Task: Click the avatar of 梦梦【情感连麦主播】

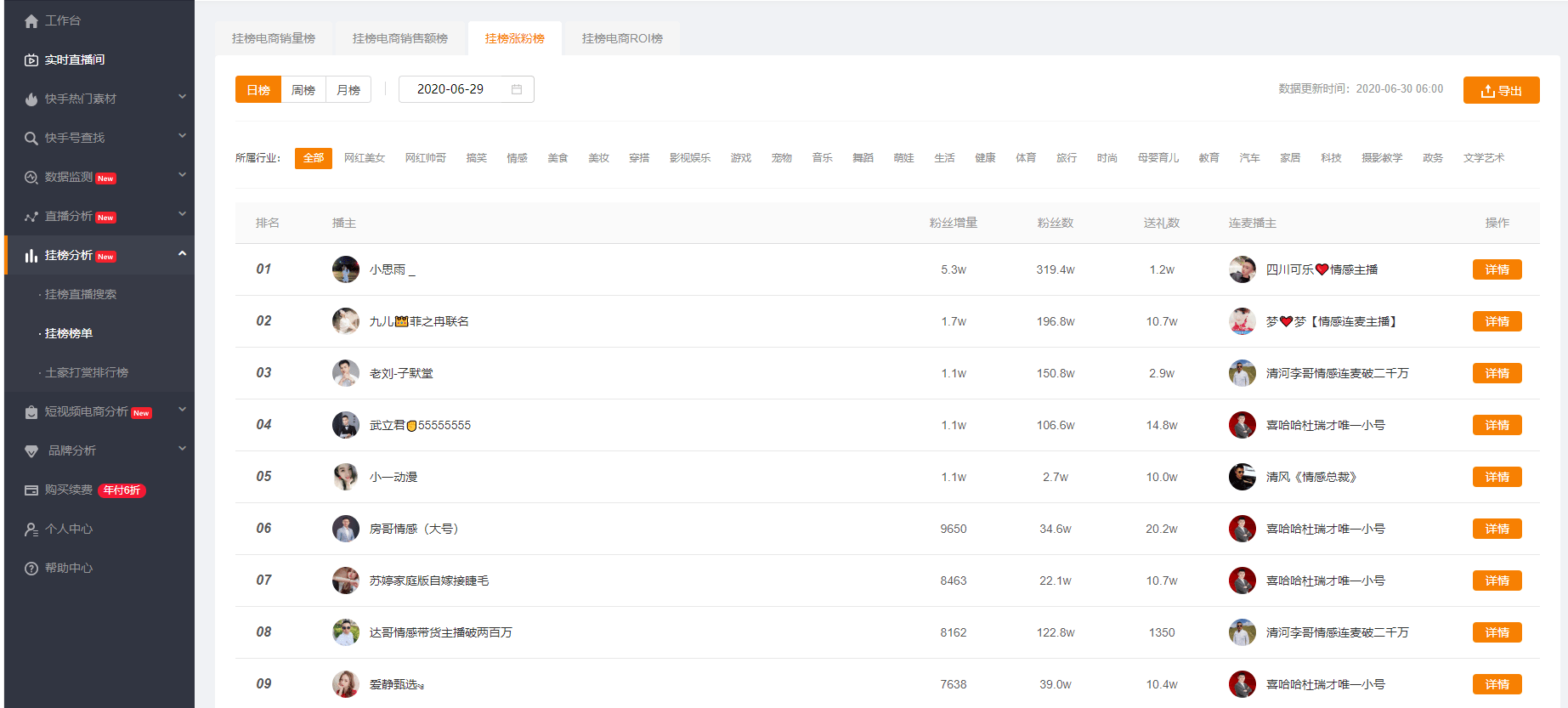Action: (1243, 321)
